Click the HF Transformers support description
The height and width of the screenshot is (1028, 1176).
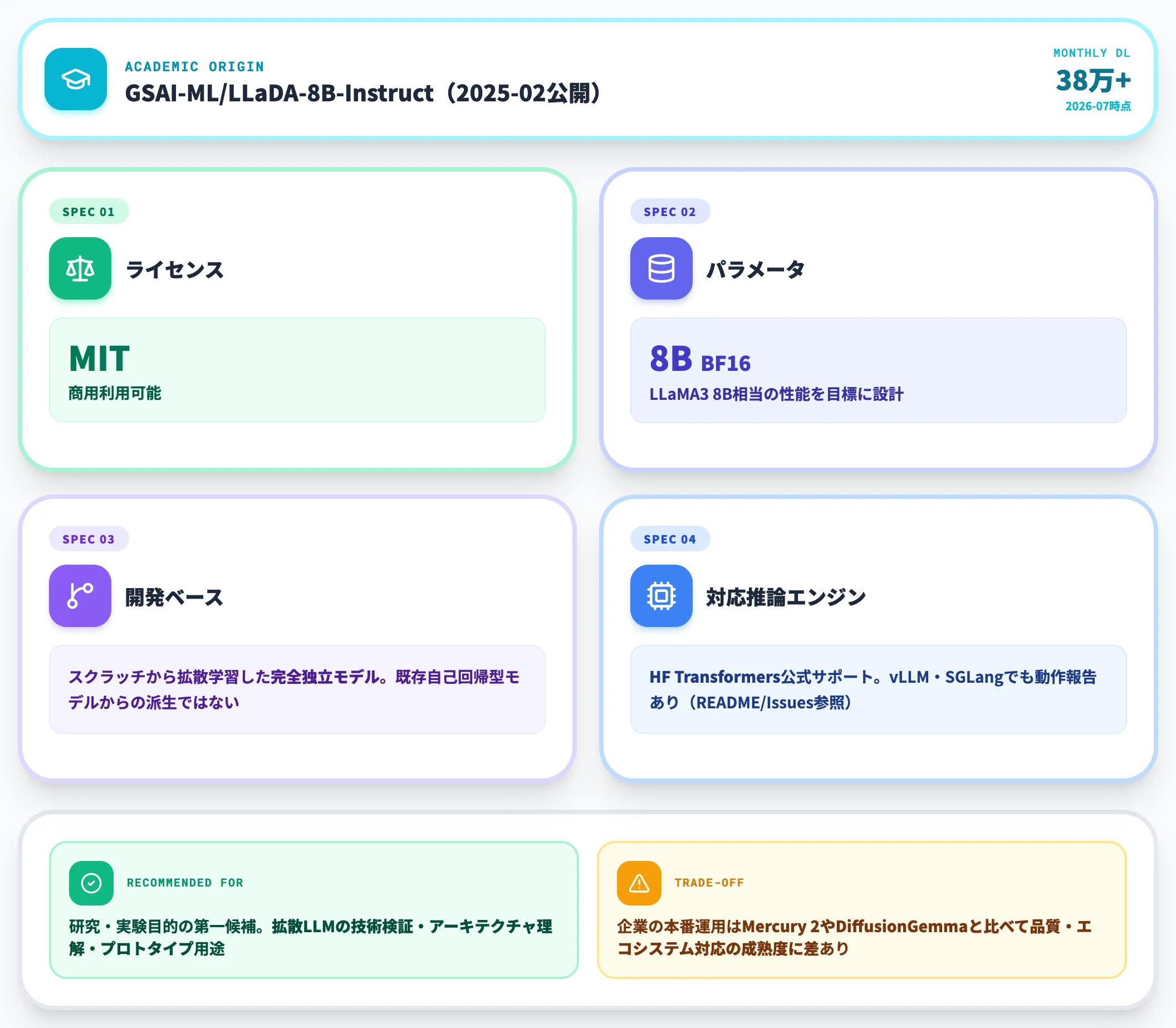pyautogui.click(x=873, y=689)
